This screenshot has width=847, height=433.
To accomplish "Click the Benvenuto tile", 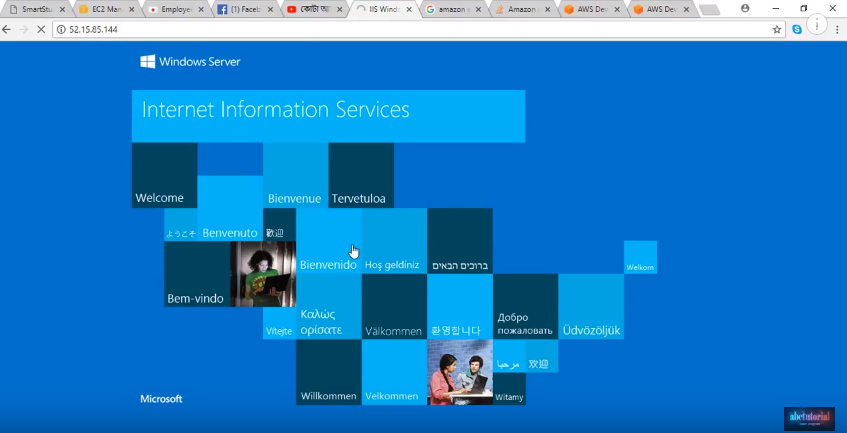I will pyautogui.click(x=230, y=208).
